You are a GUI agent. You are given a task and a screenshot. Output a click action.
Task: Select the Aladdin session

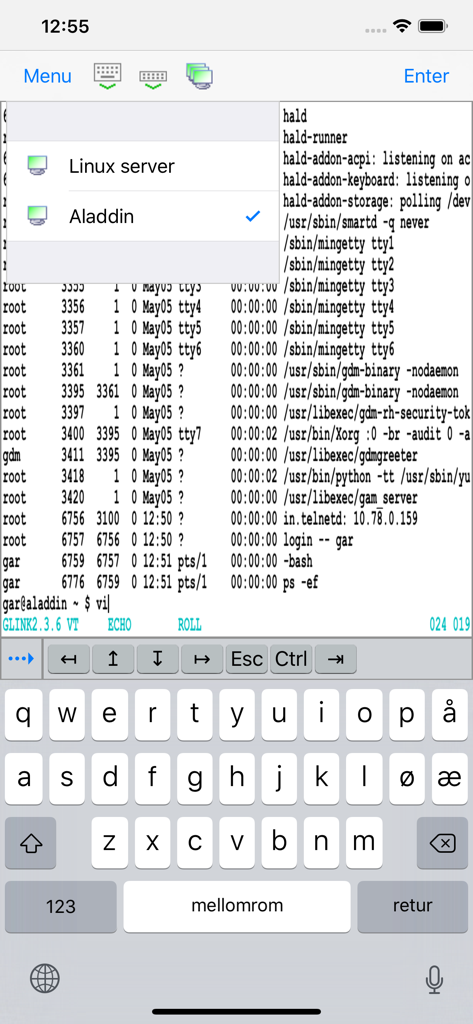[142, 216]
